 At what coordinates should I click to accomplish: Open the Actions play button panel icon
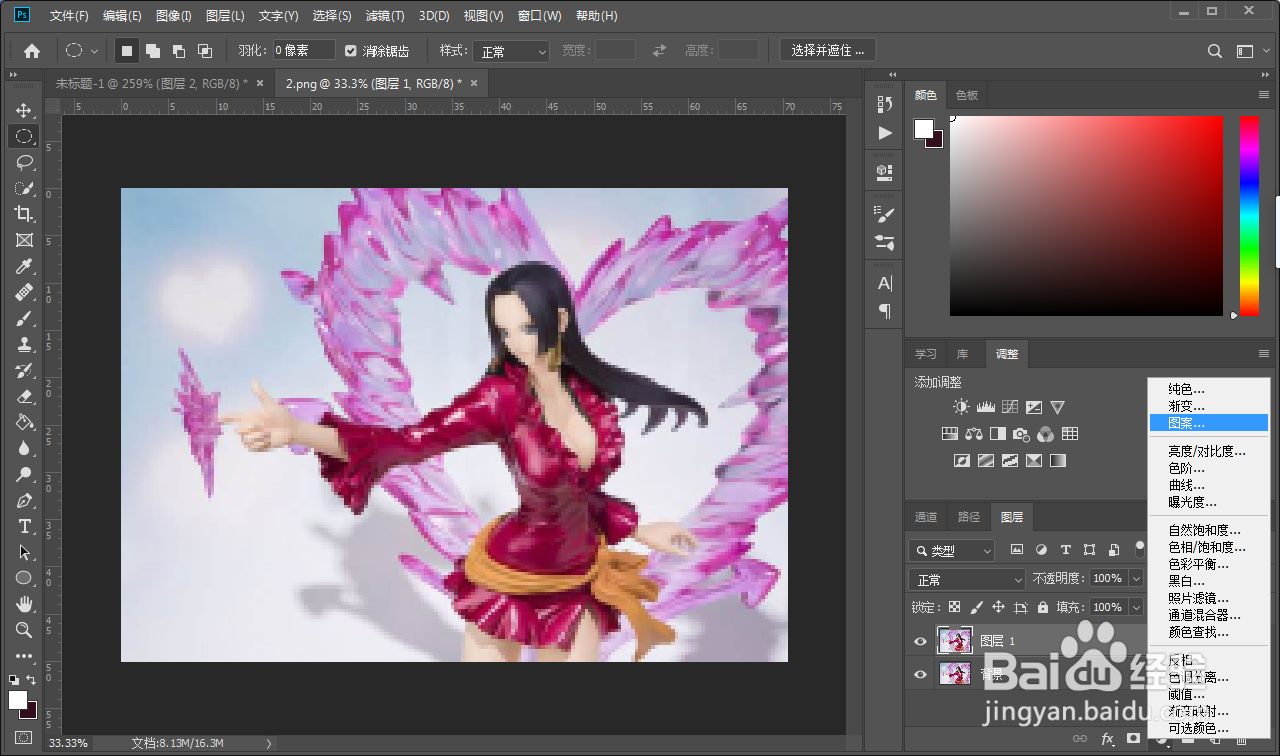click(884, 132)
